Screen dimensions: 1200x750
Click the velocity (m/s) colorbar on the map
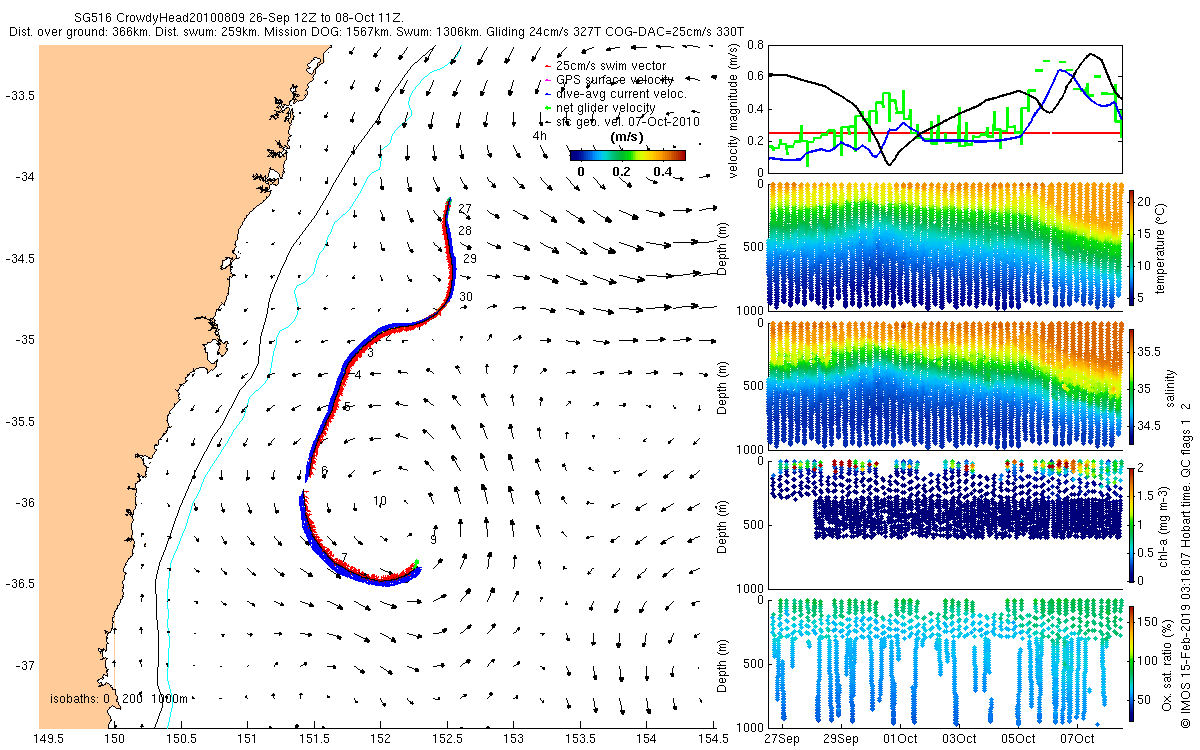627,155
